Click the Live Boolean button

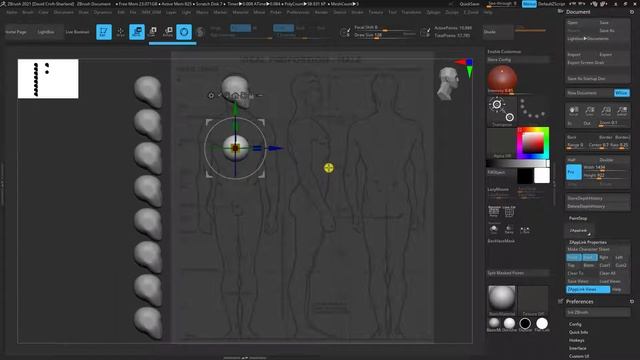[77, 32]
